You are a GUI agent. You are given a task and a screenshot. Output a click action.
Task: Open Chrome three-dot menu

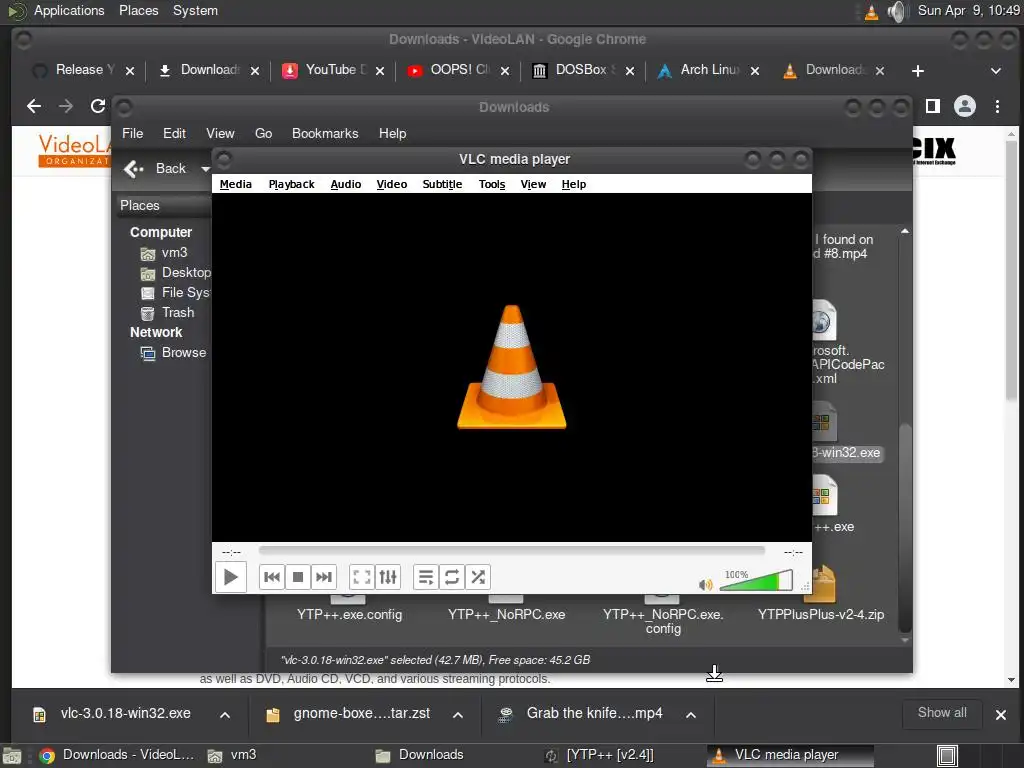point(997,106)
